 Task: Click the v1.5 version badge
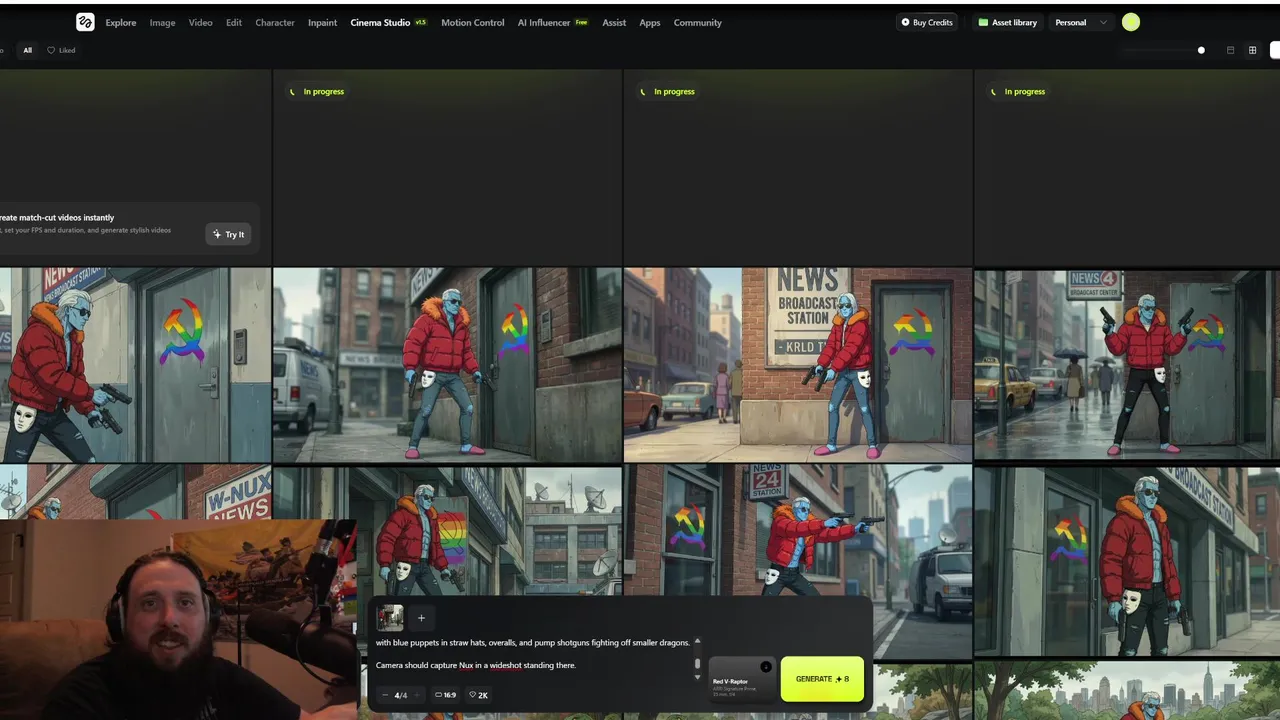click(x=421, y=22)
